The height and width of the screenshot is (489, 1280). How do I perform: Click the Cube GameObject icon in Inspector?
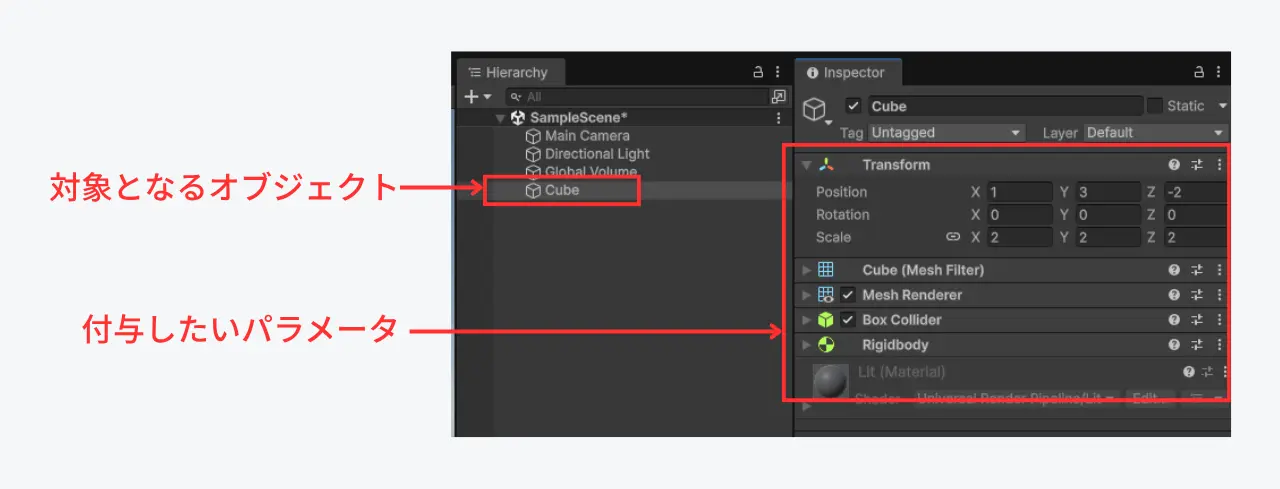[815, 110]
